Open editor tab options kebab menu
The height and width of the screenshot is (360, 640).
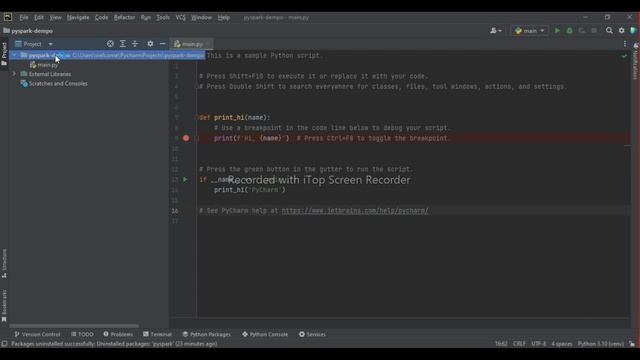[x=625, y=44]
